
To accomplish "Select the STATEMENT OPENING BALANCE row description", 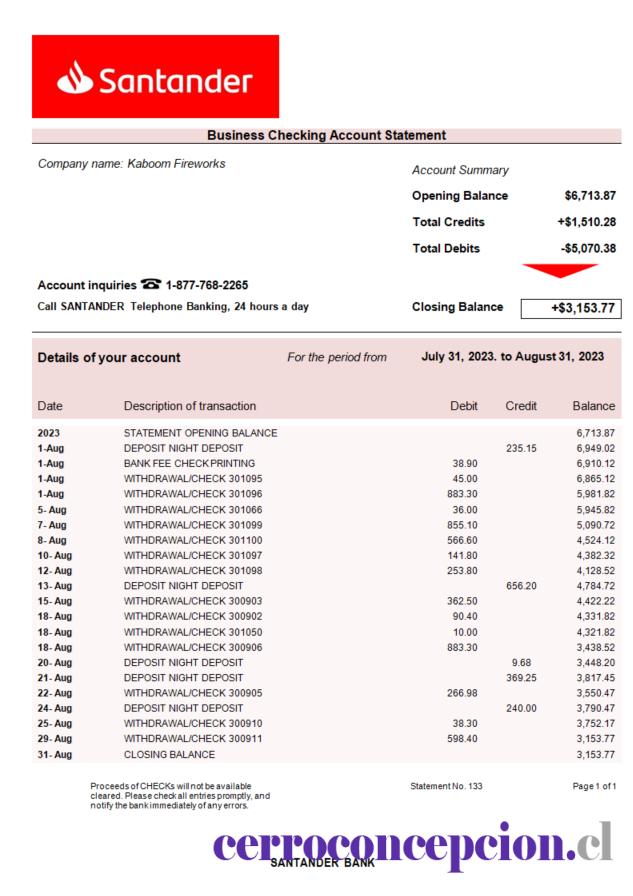I will pos(201,433).
